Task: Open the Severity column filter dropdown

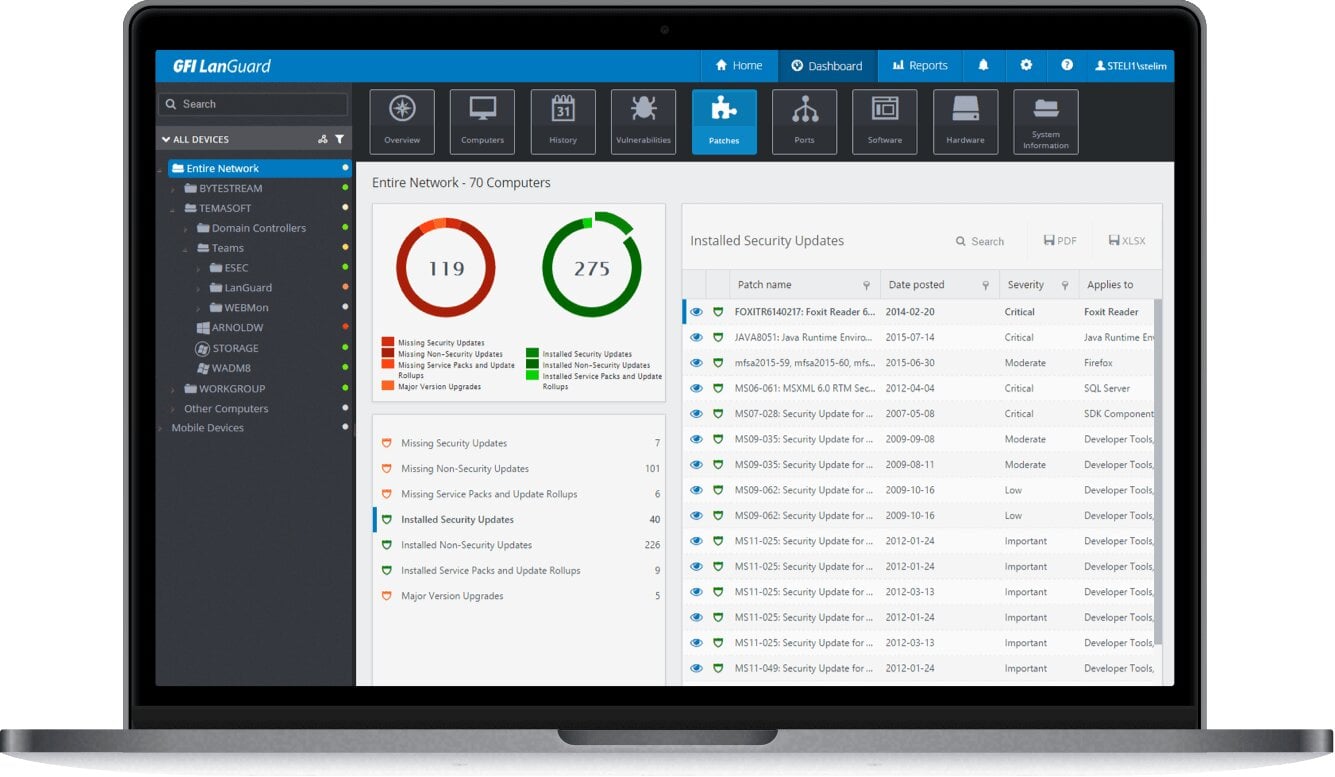Action: [1064, 285]
